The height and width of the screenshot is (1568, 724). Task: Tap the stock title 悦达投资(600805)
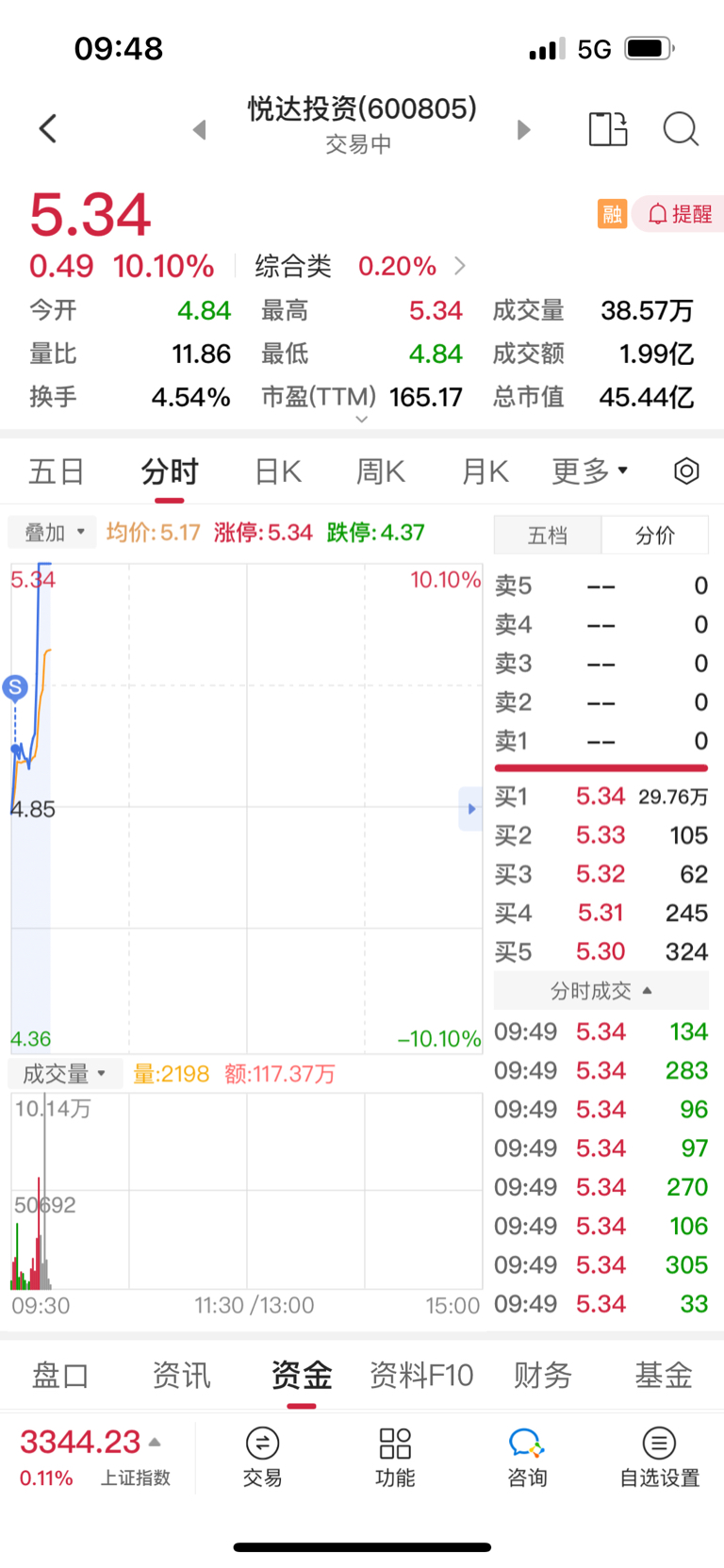[362, 108]
